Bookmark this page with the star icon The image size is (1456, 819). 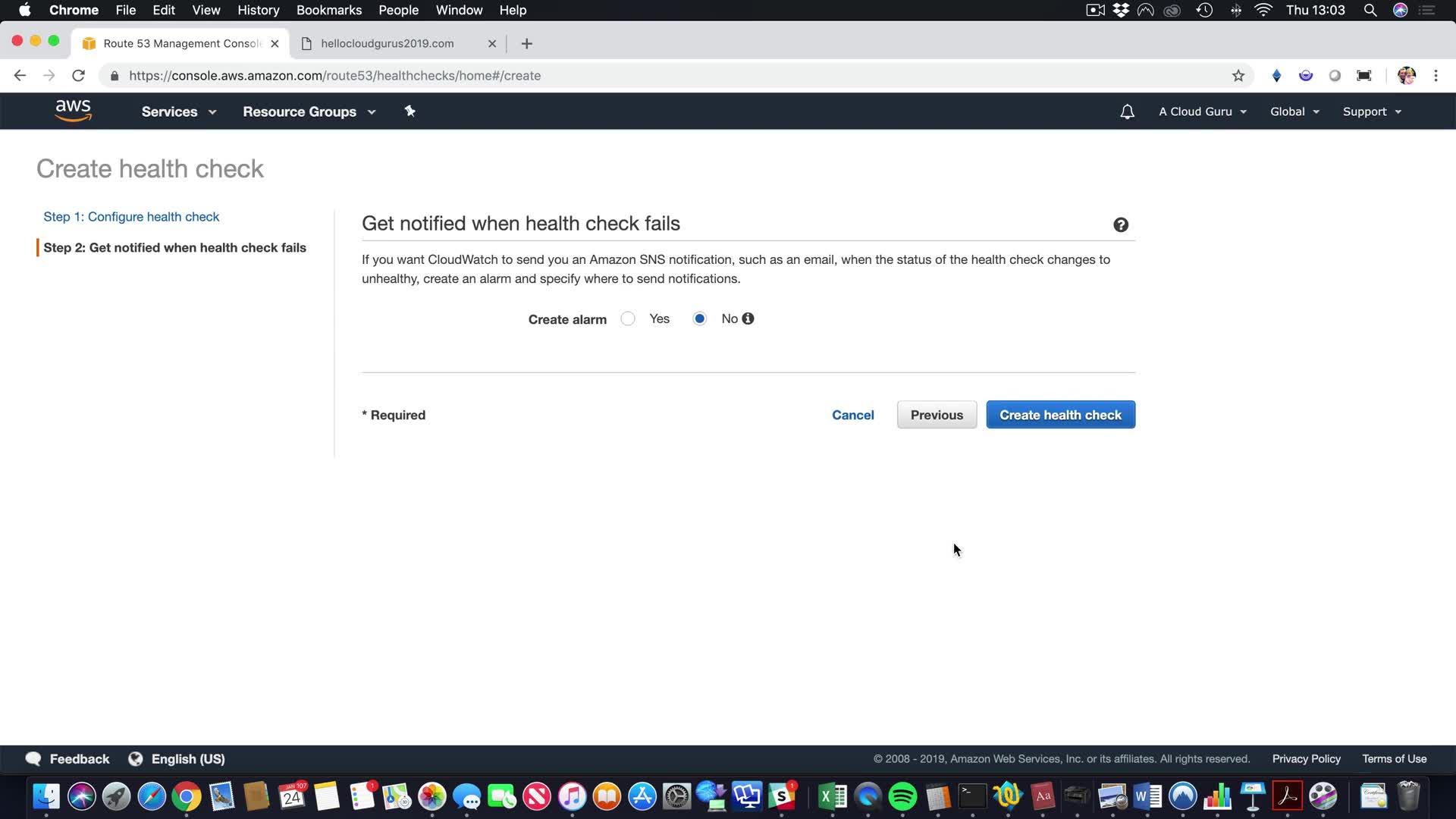(1238, 76)
